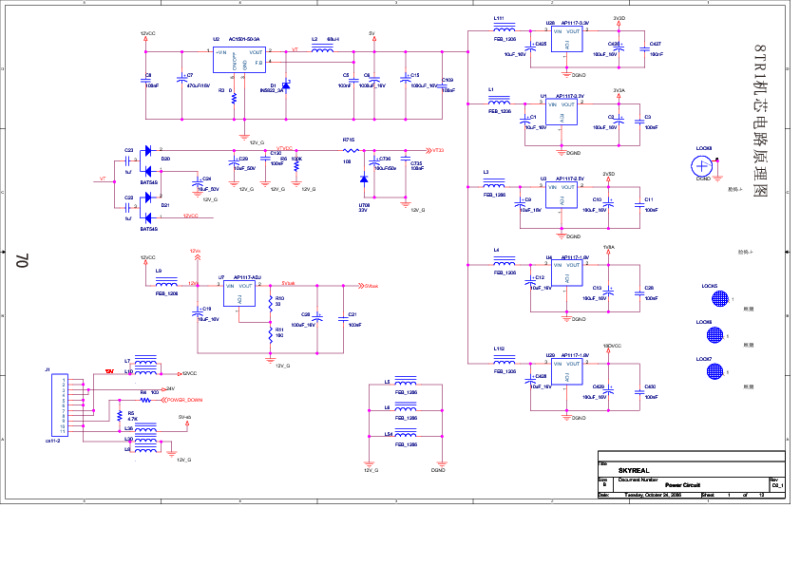
Task: Select the LOCK5 filled circle symbol
Action: click(720, 299)
